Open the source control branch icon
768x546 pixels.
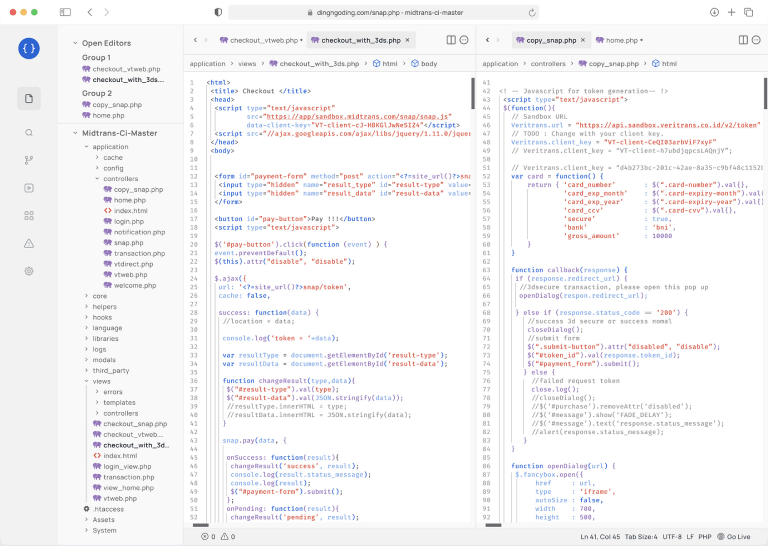[x=29, y=160]
